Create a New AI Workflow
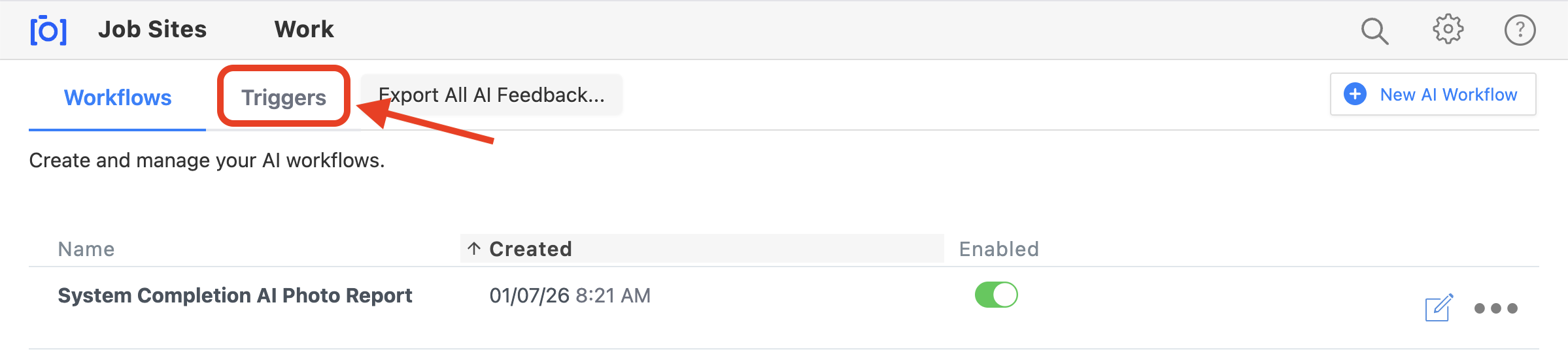Screen dimensions: 1568x358 pos(1448,95)
